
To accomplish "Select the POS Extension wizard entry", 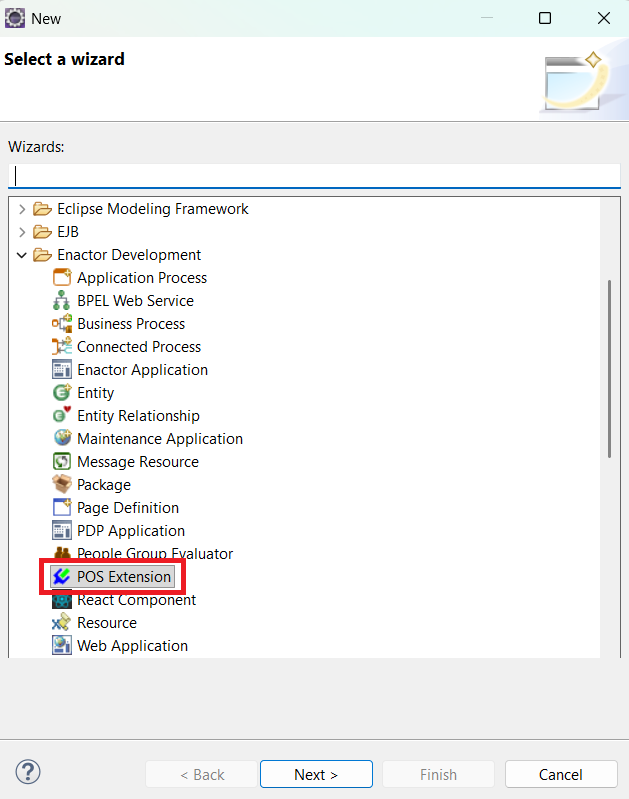I will pyautogui.click(x=123, y=577).
